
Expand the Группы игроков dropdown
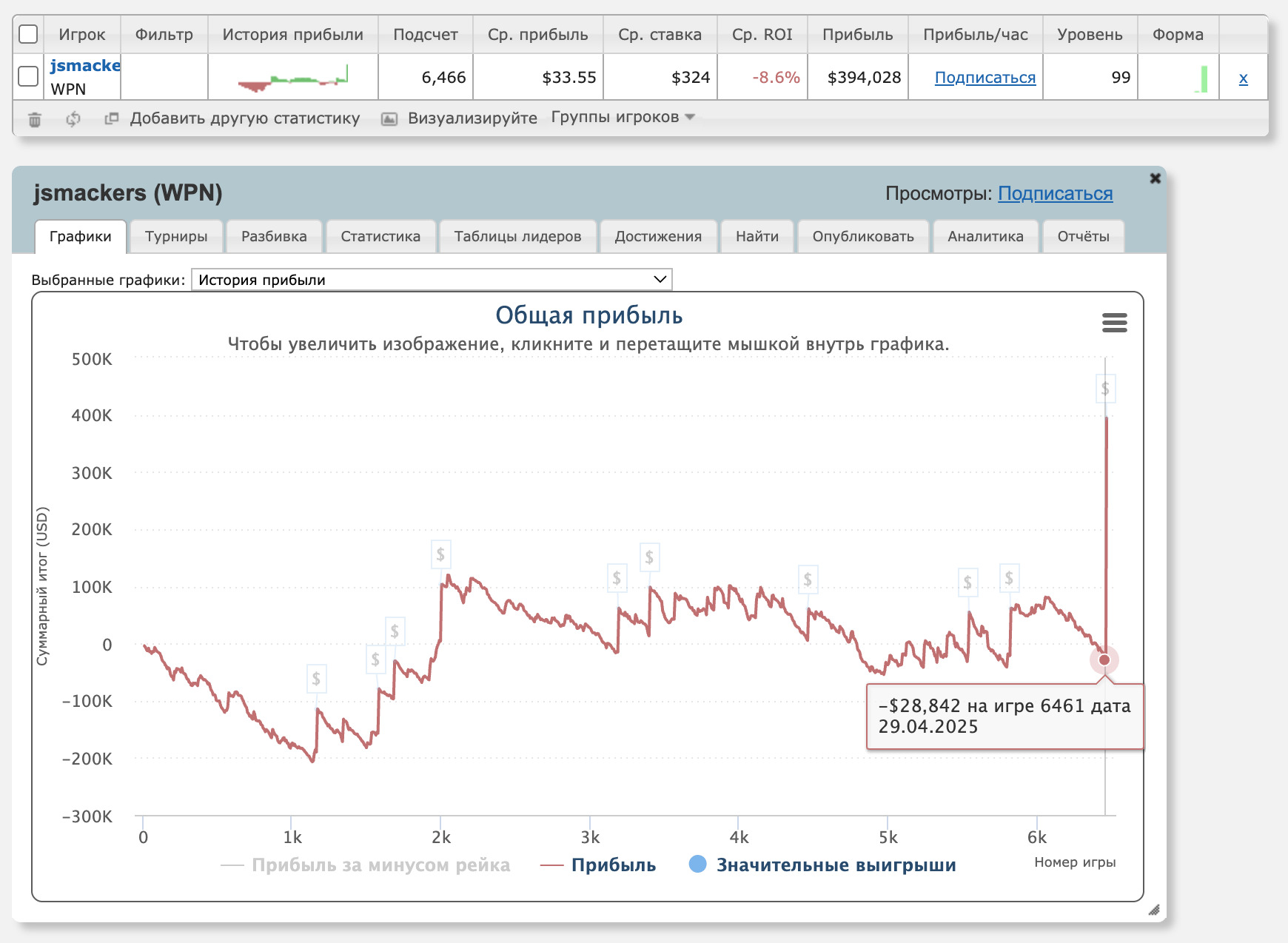click(x=623, y=118)
